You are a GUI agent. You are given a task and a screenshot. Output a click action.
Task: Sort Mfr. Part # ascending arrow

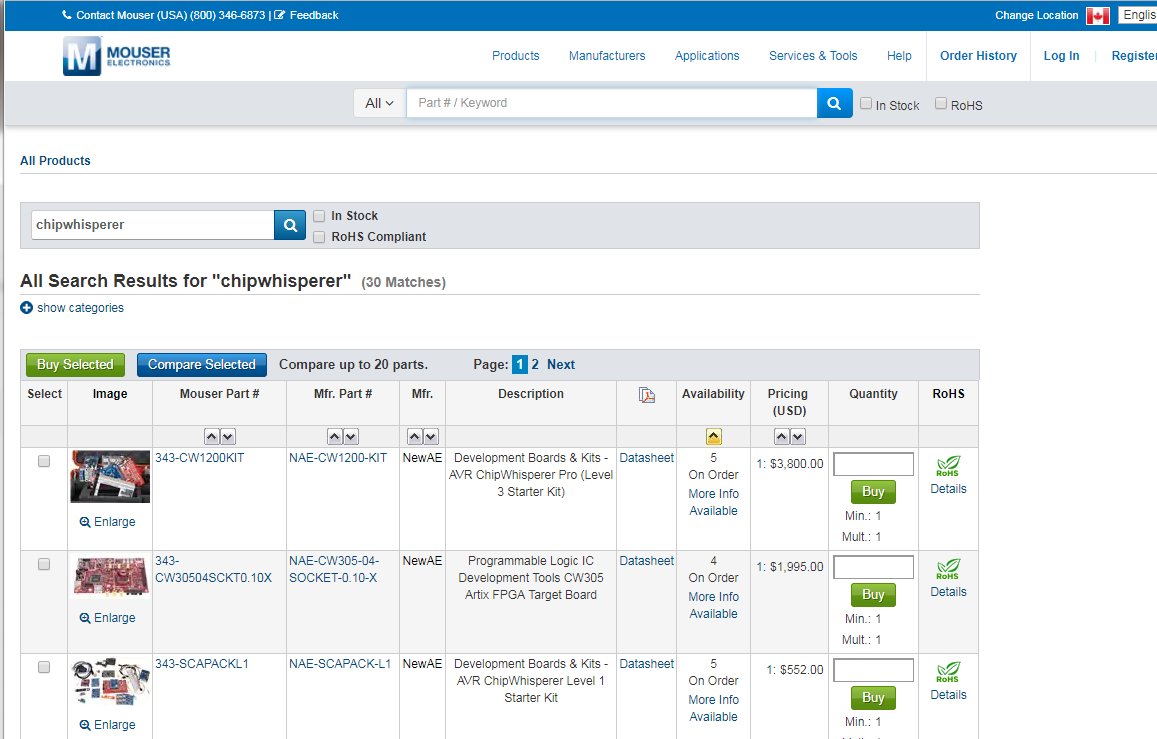pyautogui.click(x=335, y=437)
